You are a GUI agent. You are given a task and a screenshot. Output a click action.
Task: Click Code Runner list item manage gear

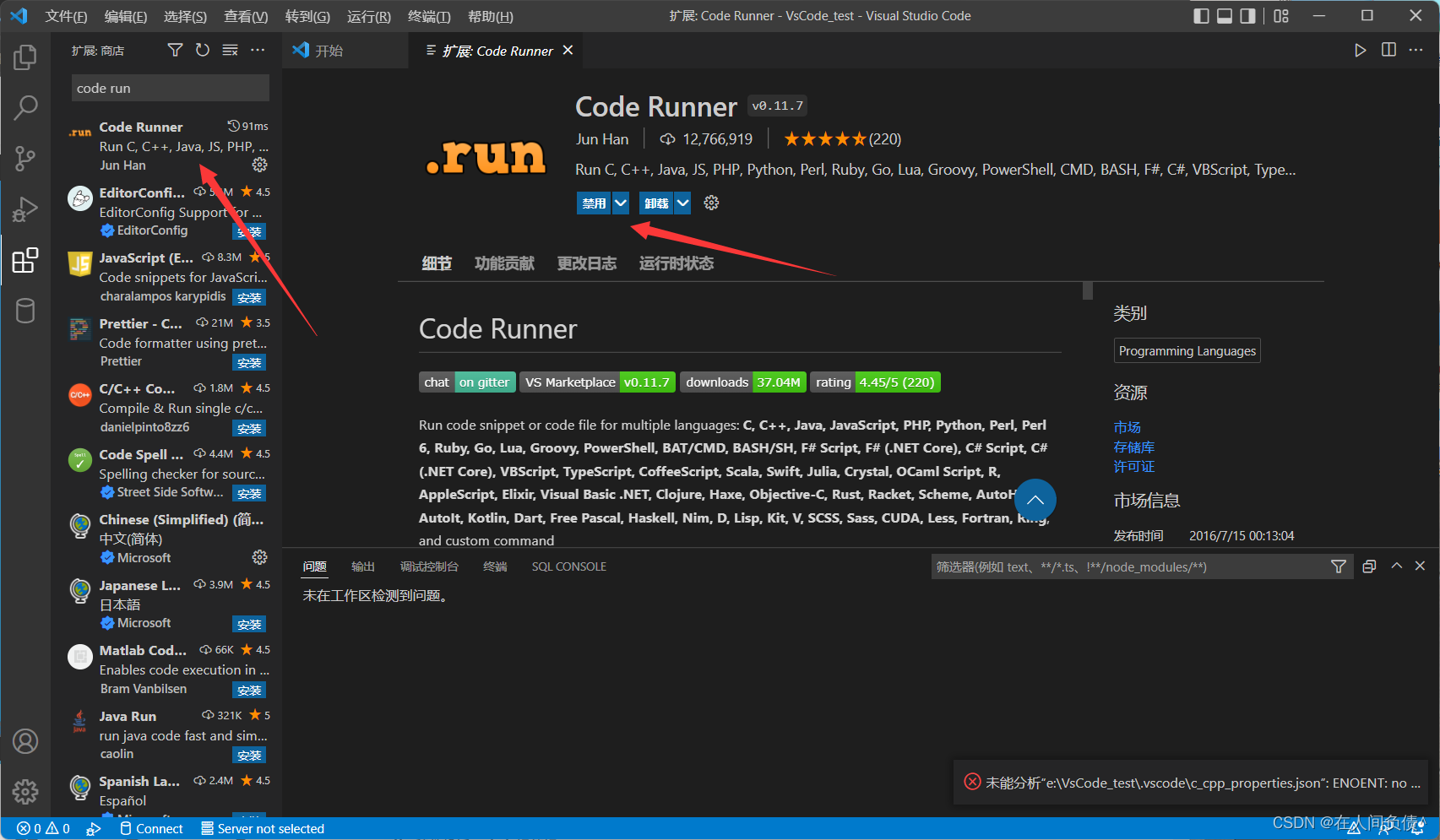pyautogui.click(x=260, y=165)
